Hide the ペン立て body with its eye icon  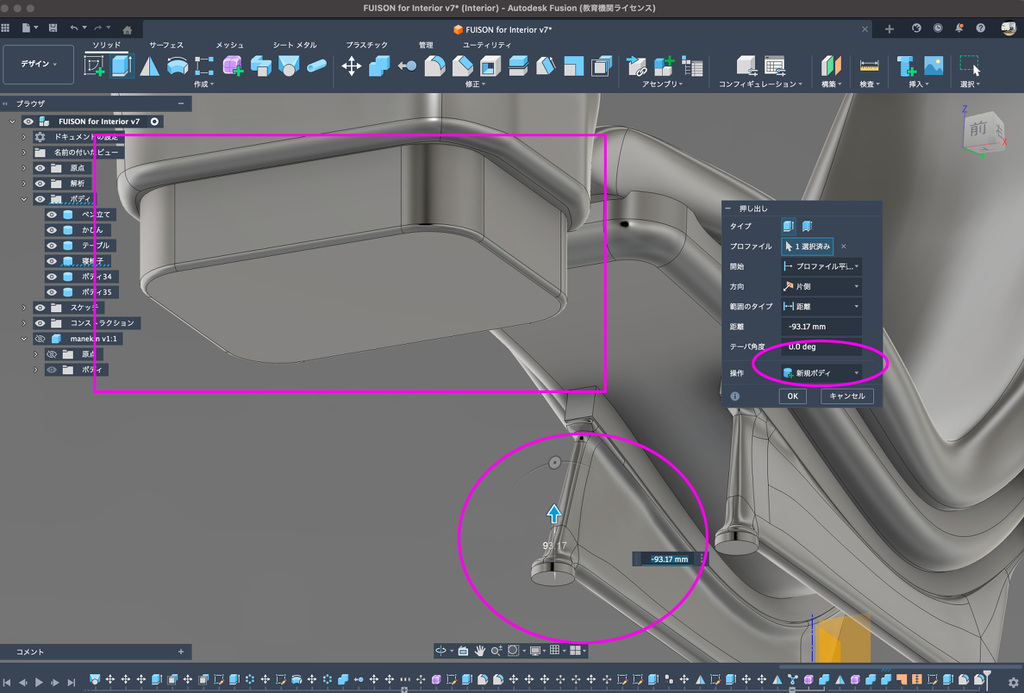coord(52,215)
